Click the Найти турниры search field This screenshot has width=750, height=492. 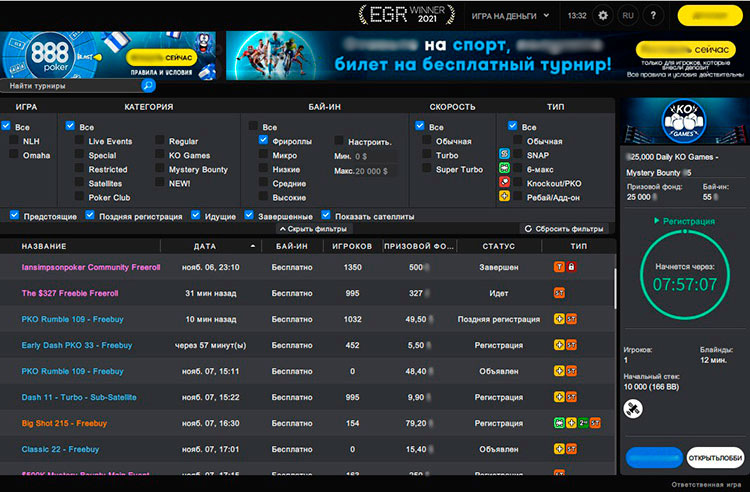72,86
